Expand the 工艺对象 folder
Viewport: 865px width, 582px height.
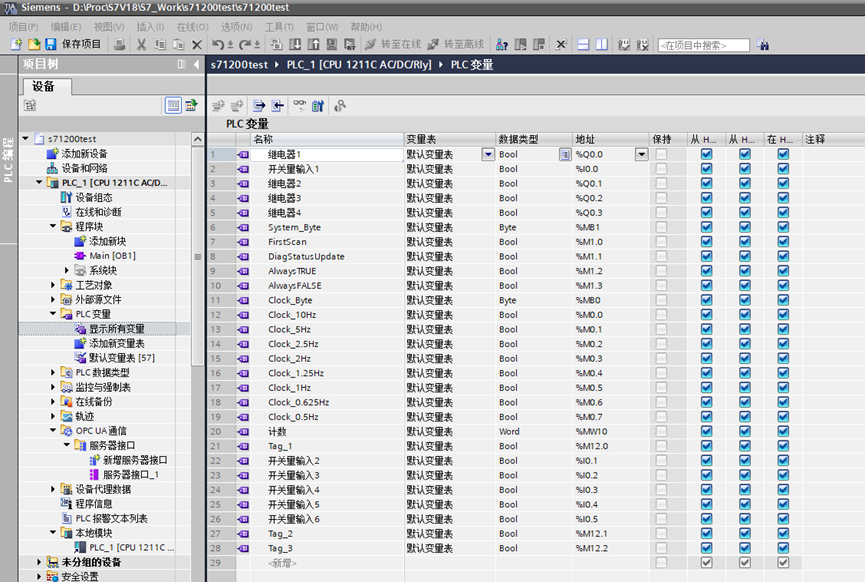[53, 285]
